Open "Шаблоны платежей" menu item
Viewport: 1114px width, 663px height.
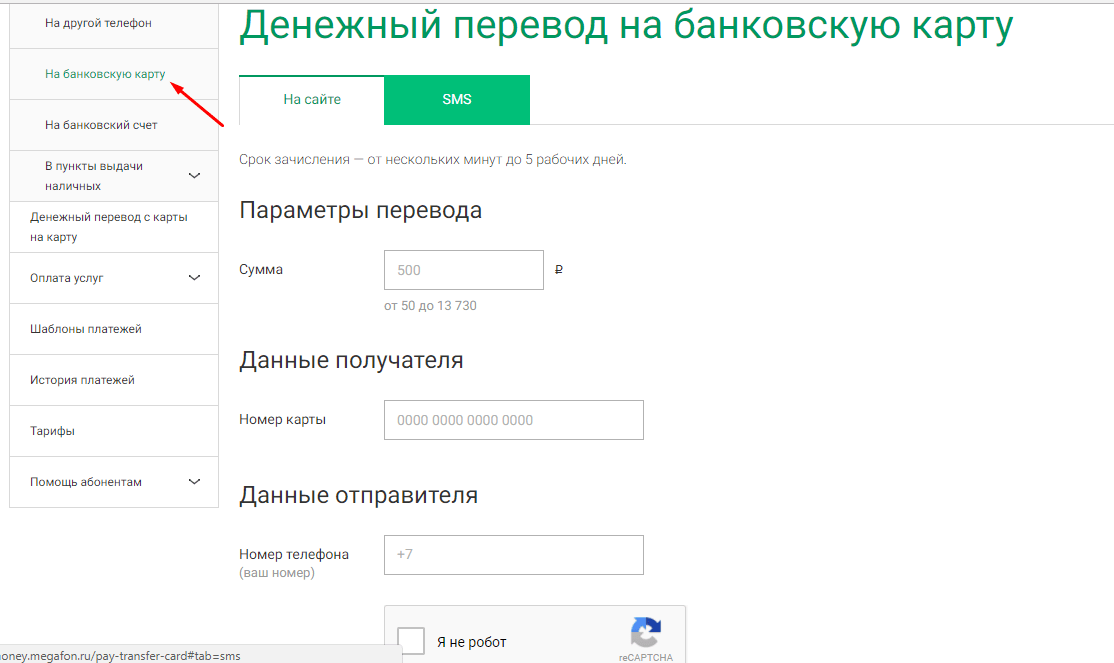pos(86,329)
